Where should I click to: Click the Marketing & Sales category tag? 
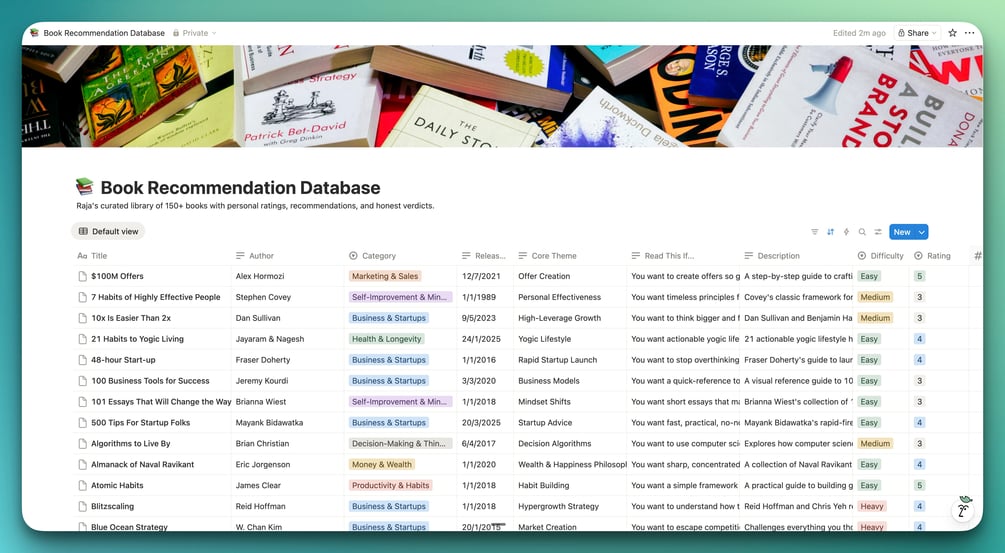(385, 276)
